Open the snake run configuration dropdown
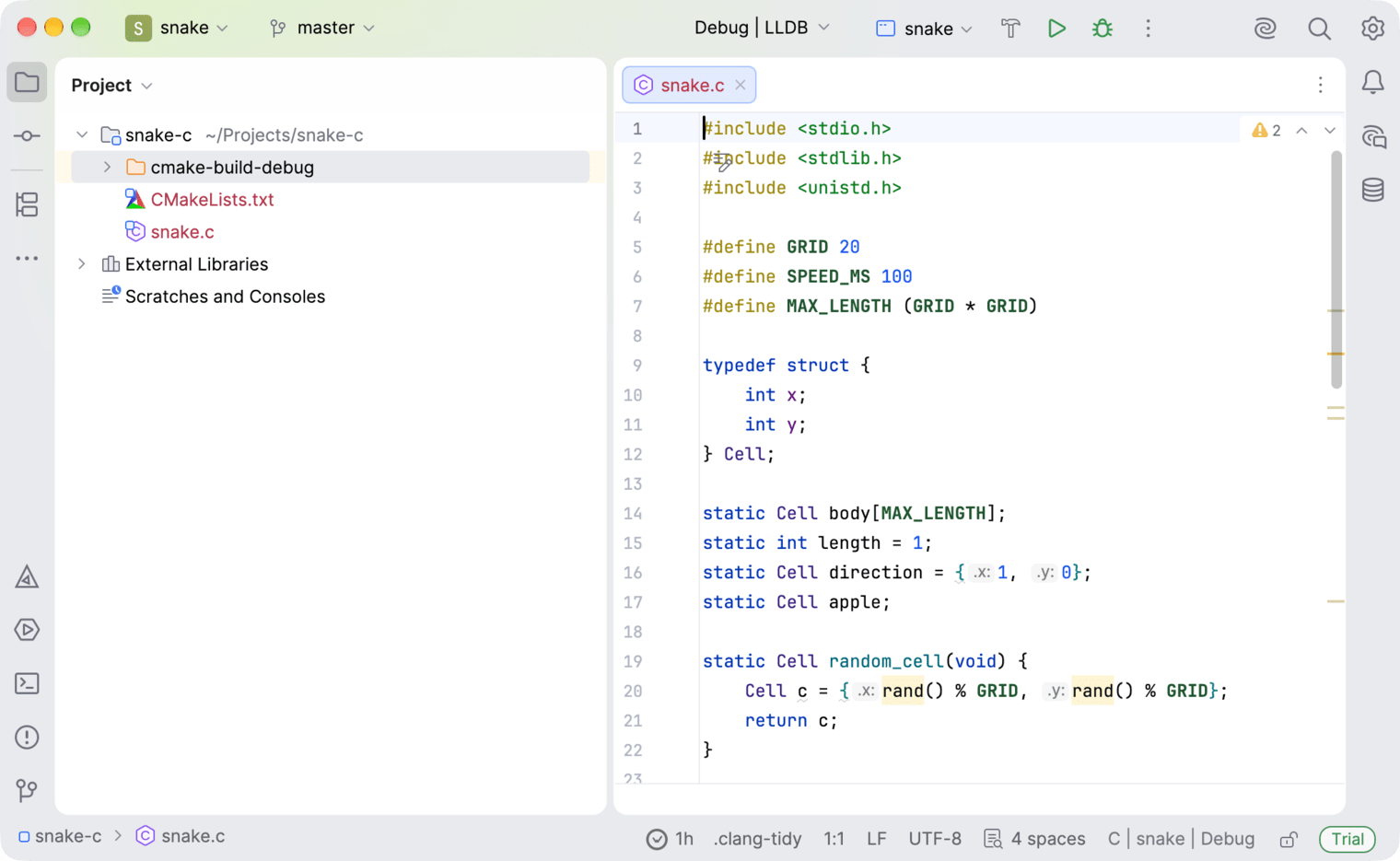The height and width of the screenshot is (861, 1400). pos(924,29)
